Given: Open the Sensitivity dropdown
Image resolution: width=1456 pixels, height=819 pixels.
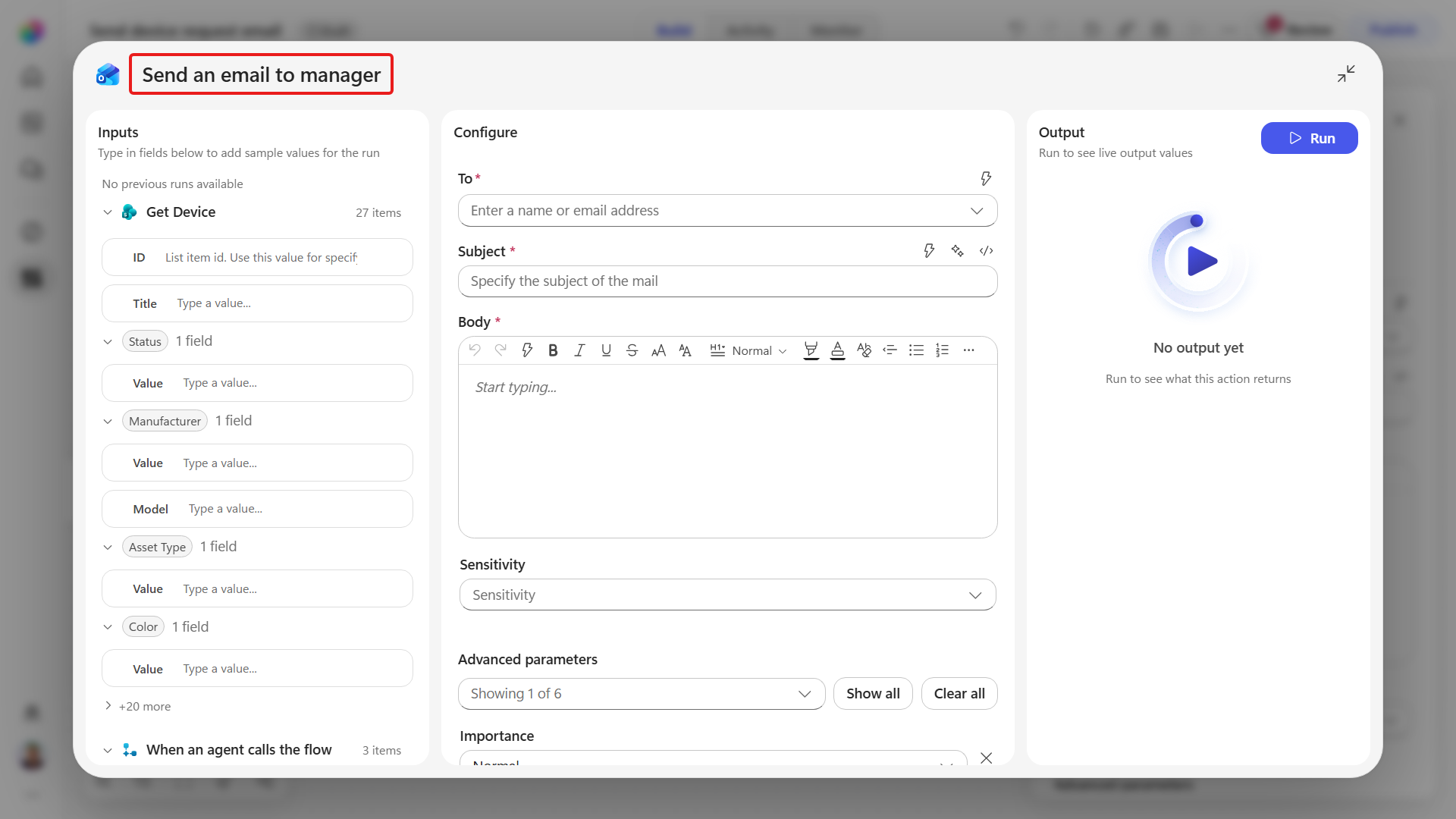Looking at the screenshot, I should (x=975, y=595).
